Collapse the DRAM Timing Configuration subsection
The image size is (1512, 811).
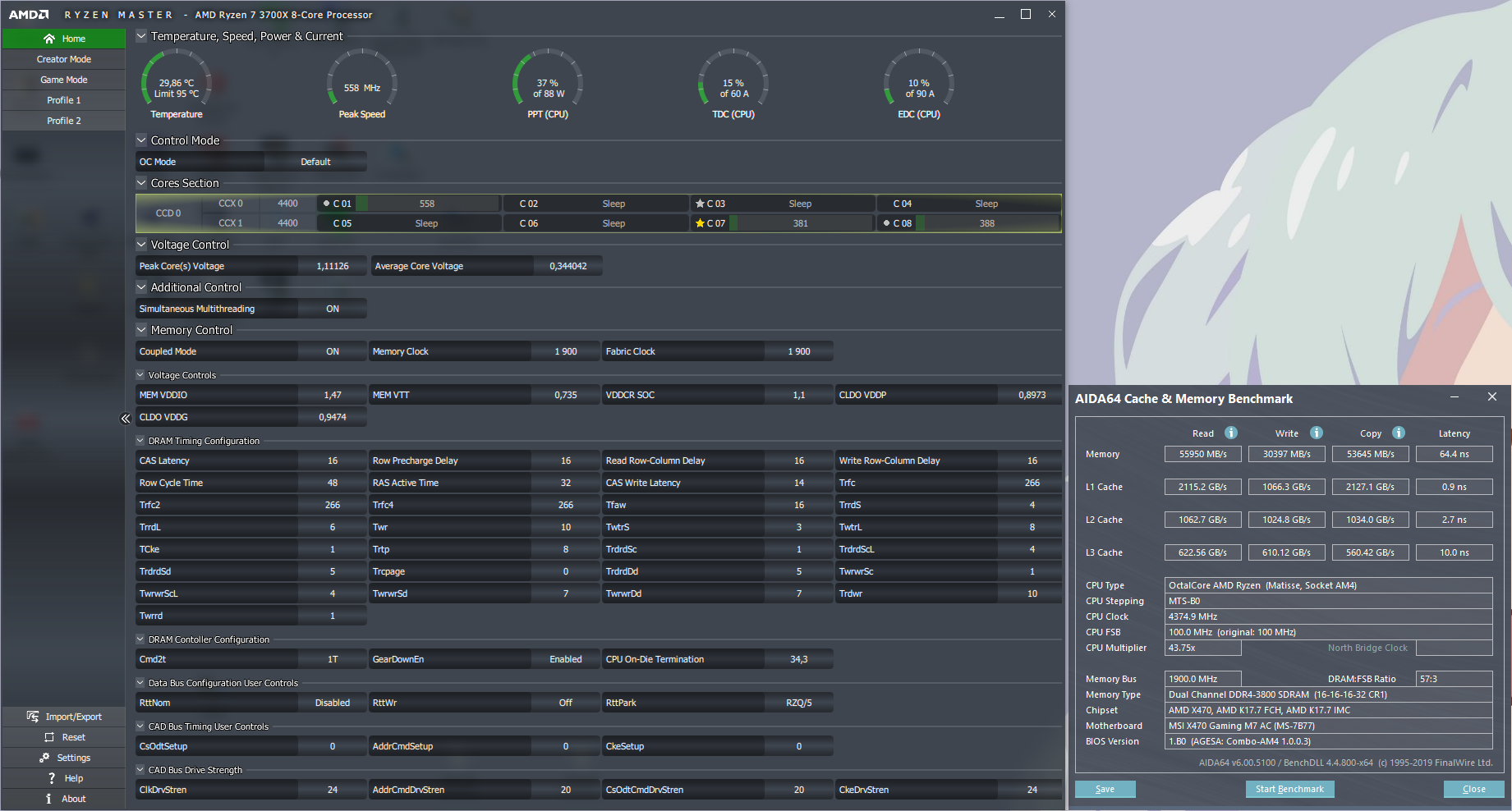coord(140,441)
